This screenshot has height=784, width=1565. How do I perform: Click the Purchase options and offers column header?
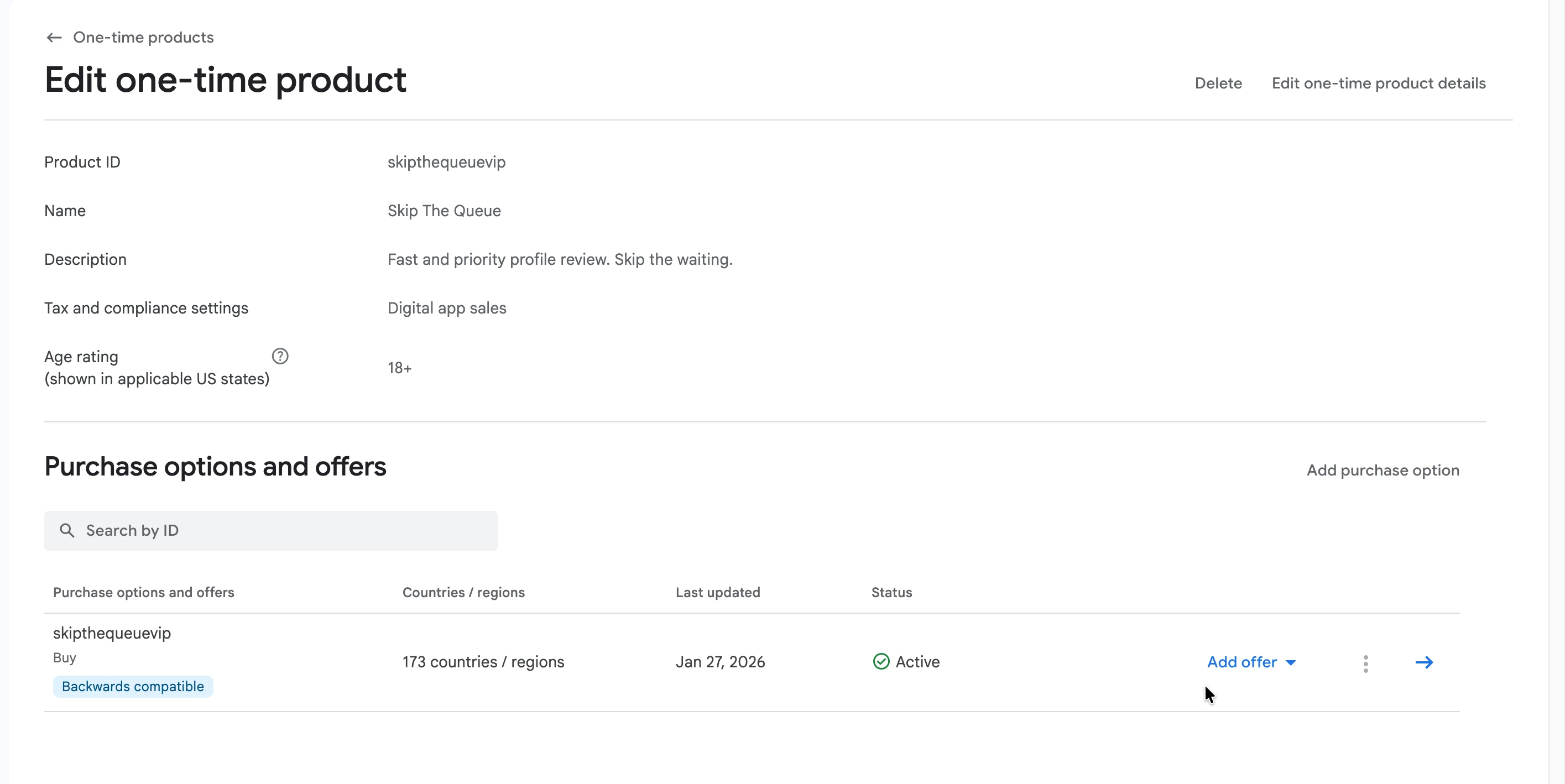pos(143,593)
